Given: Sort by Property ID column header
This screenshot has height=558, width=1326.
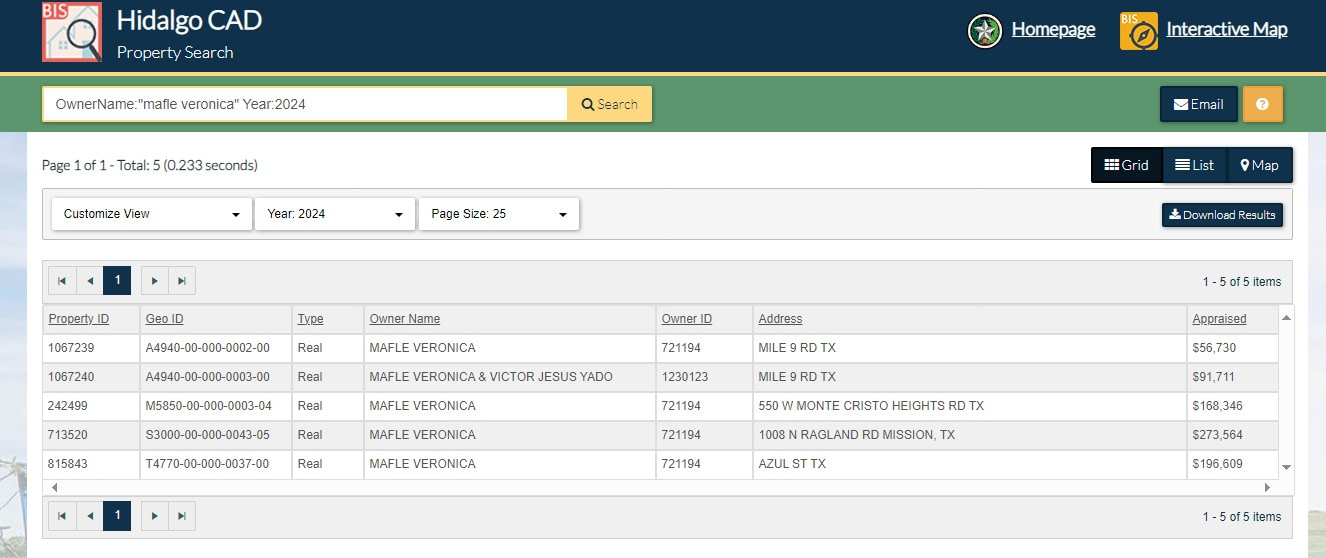Looking at the screenshot, I should [79, 319].
